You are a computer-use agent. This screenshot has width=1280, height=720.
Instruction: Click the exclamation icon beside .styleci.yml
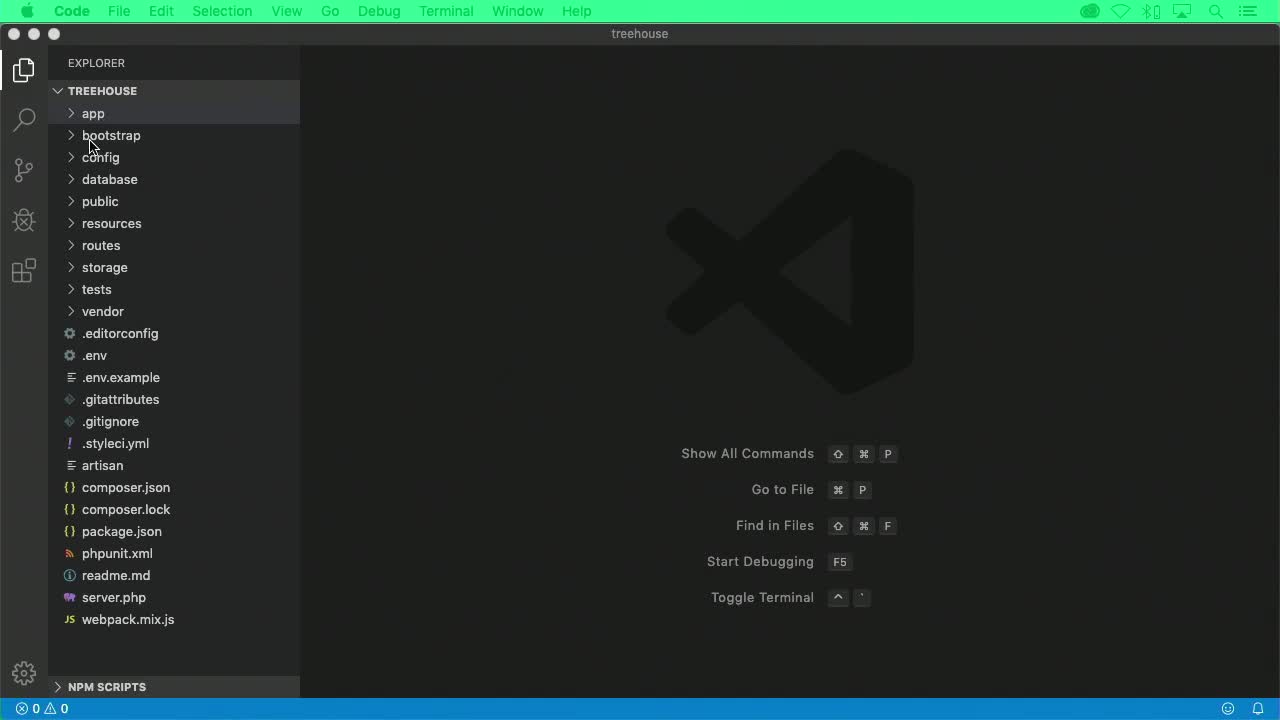click(70, 443)
